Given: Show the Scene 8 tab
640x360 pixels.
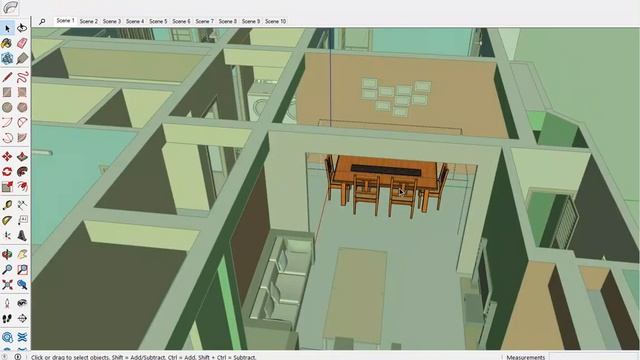Looking at the screenshot, I should tap(228, 21).
